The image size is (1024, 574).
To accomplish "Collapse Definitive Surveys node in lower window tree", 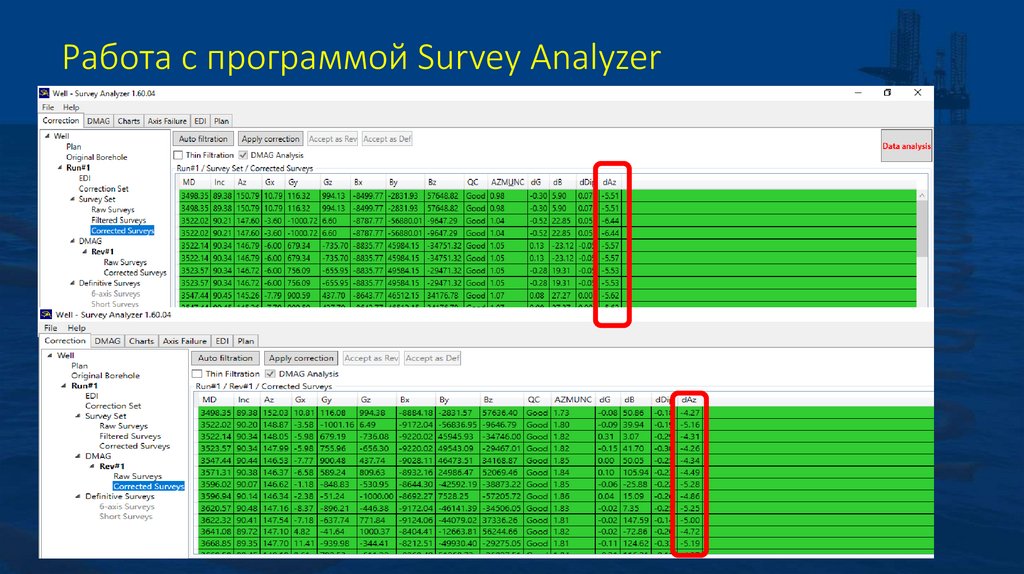I will (x=78, y=496).
